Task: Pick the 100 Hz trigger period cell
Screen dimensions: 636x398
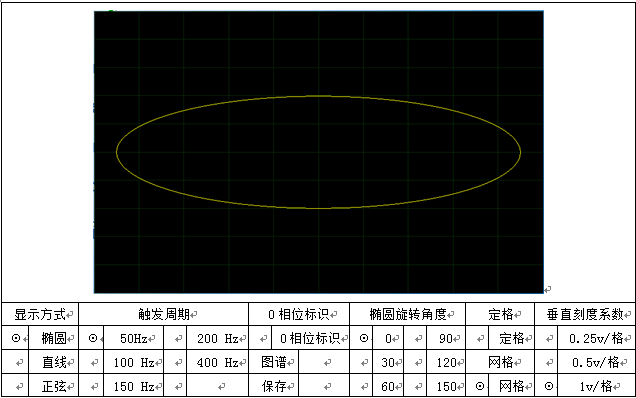Action: pos(134,362)
